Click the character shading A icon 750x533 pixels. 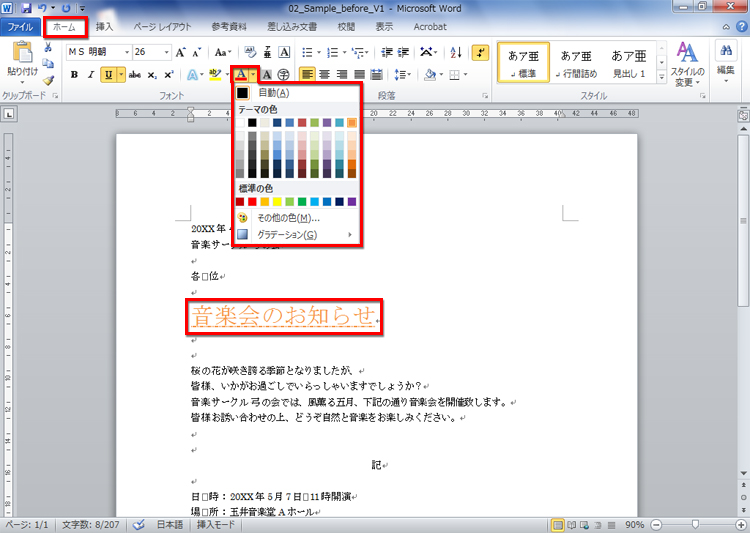click(267, 75)
